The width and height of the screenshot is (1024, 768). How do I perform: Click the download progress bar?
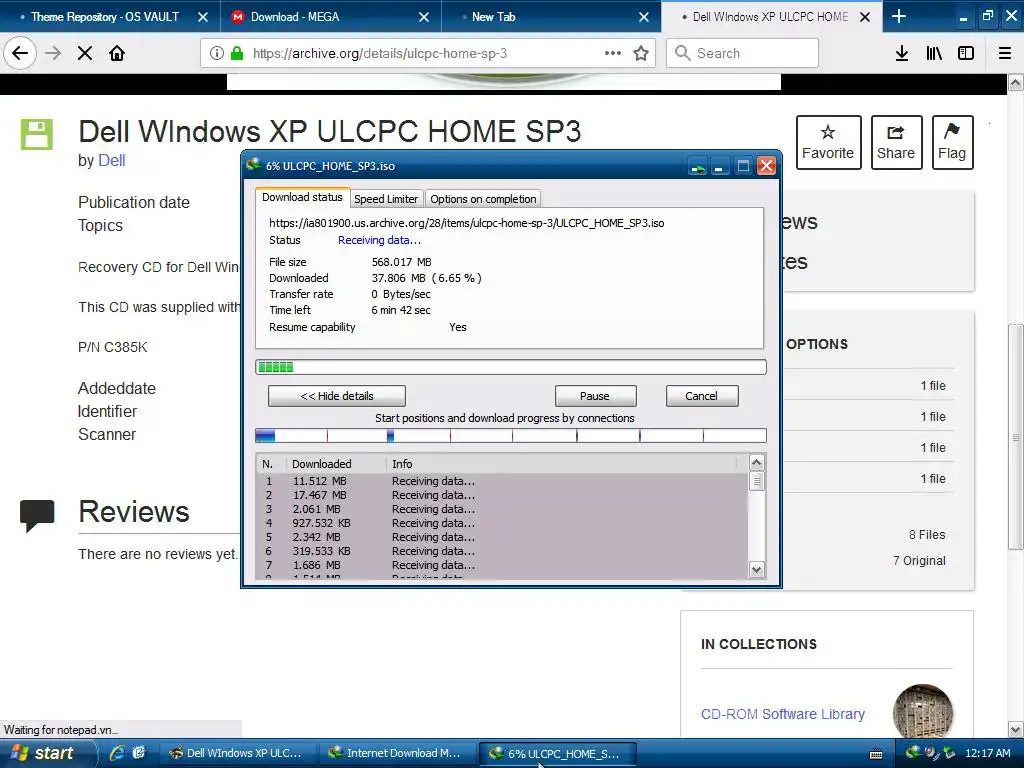[511, 367]
